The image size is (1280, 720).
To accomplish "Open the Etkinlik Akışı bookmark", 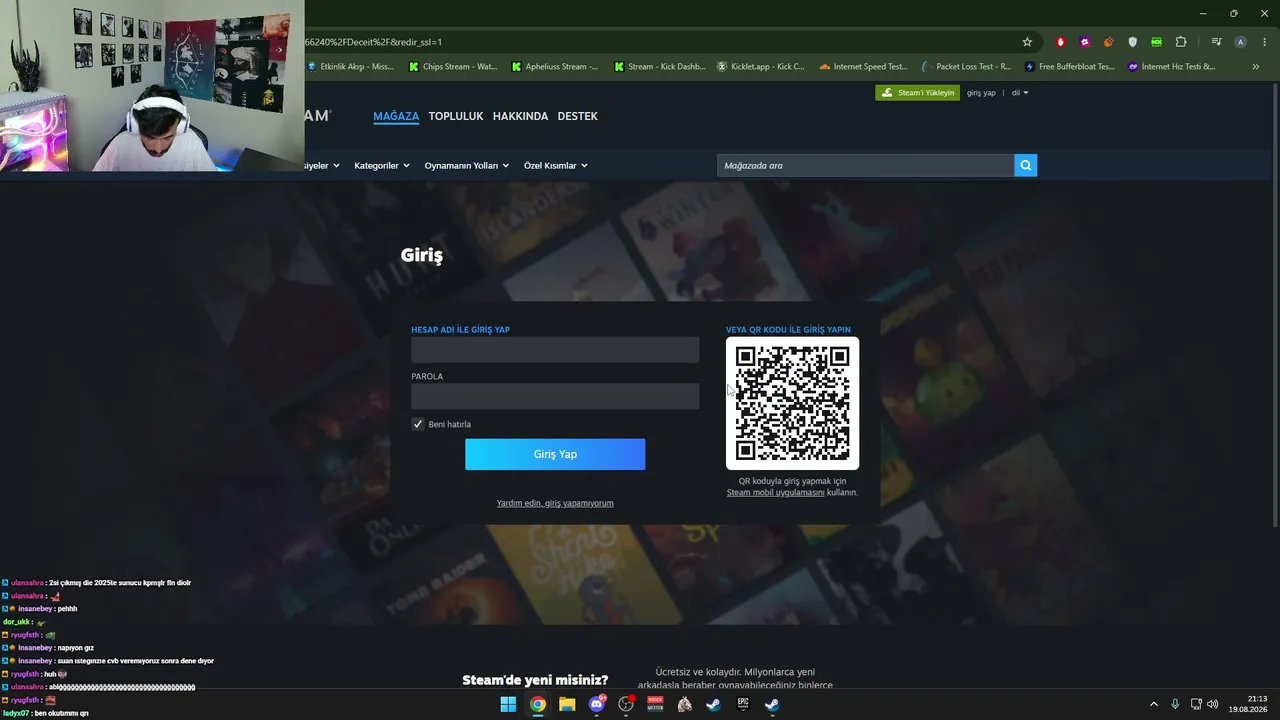I will (x=350, y=67).
